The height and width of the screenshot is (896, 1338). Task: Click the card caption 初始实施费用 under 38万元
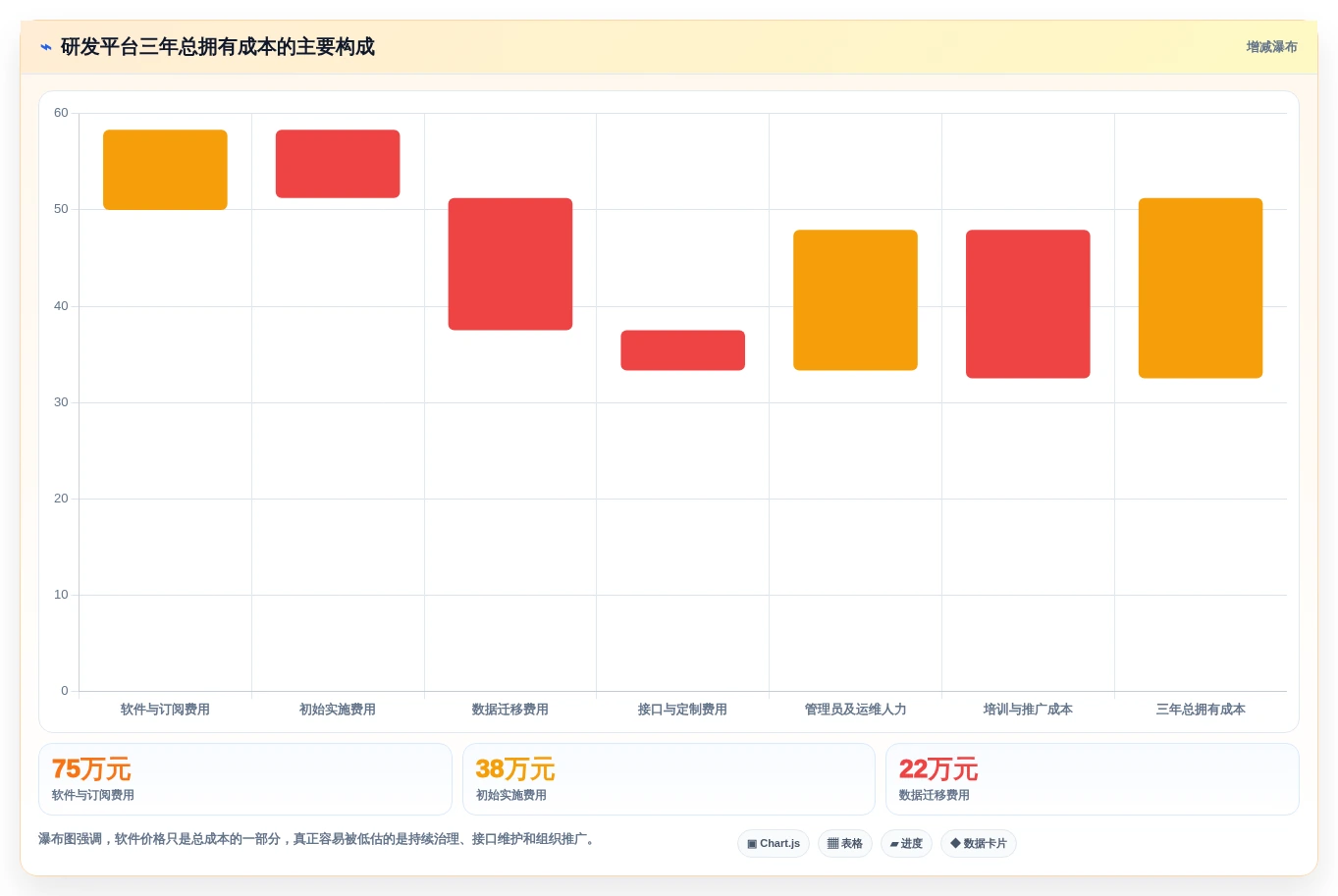(511, 796)
